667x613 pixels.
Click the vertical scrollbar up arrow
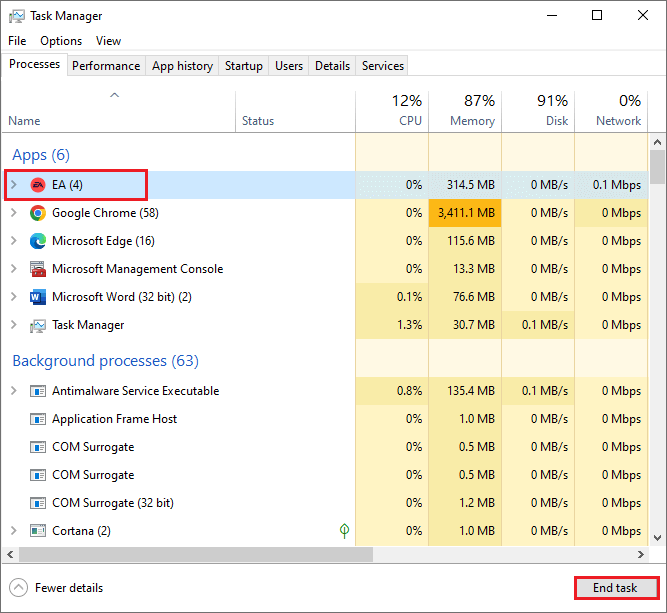click(657, 142)
